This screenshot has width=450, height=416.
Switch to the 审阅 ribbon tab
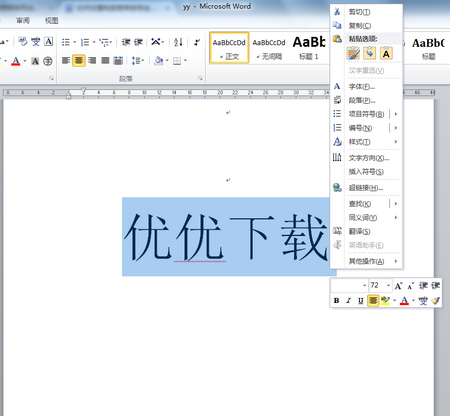pos(23,21)
